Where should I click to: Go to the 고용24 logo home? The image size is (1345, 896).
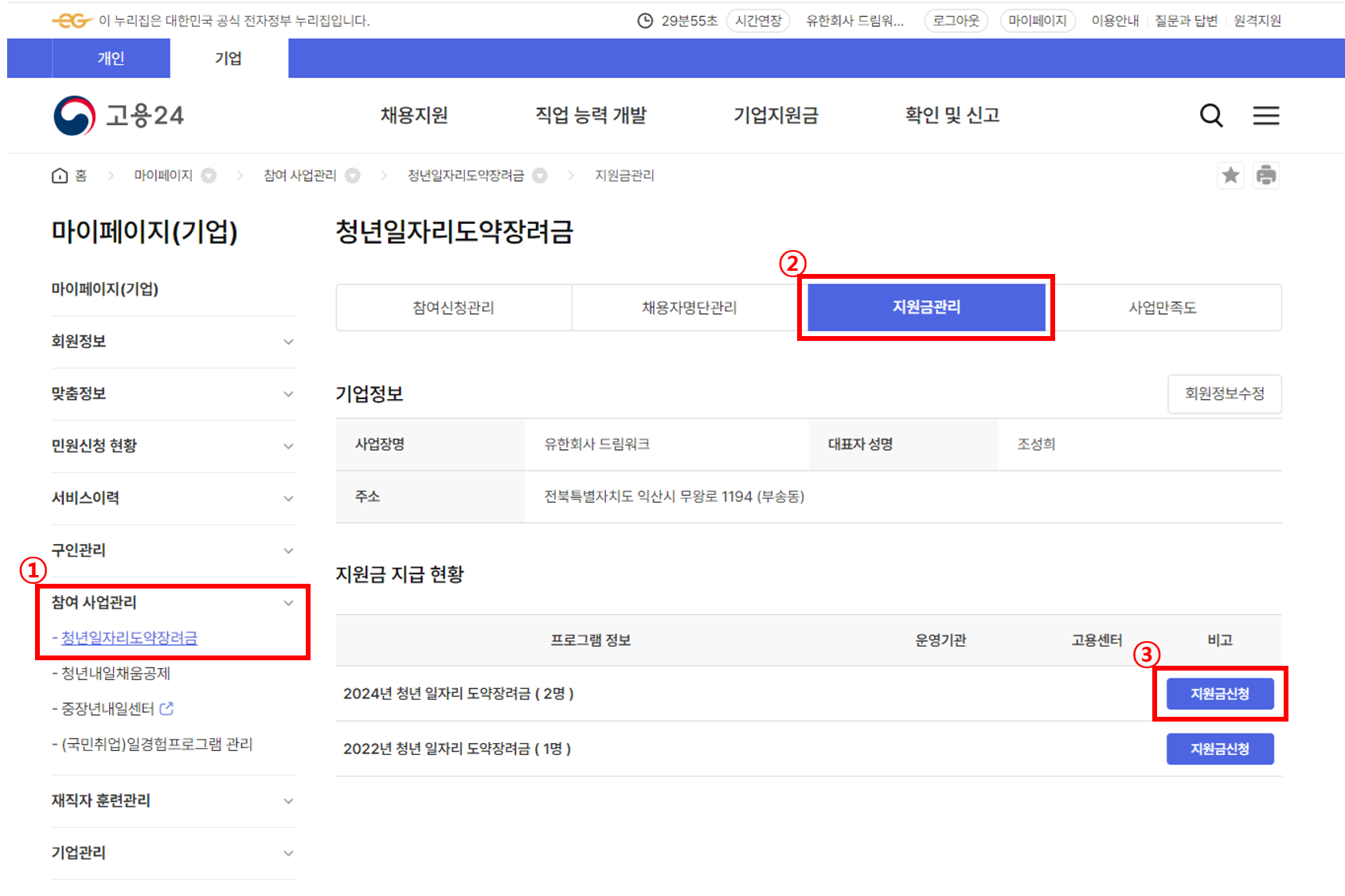point(118,115)
